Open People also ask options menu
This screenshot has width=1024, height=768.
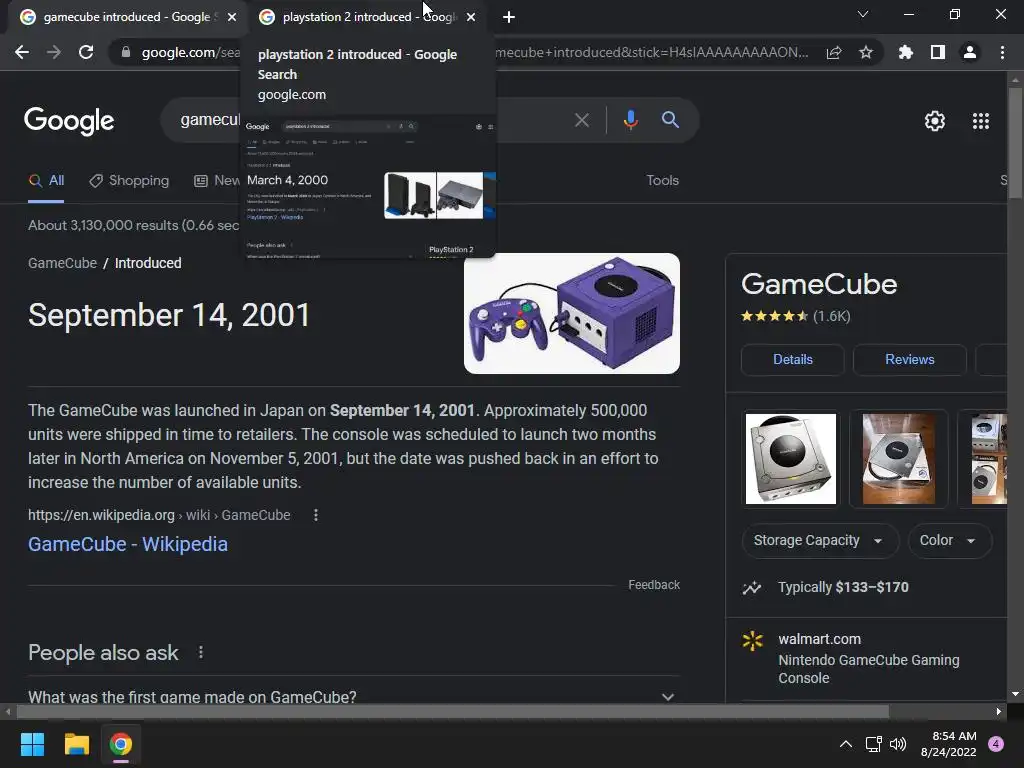point(201,652)
